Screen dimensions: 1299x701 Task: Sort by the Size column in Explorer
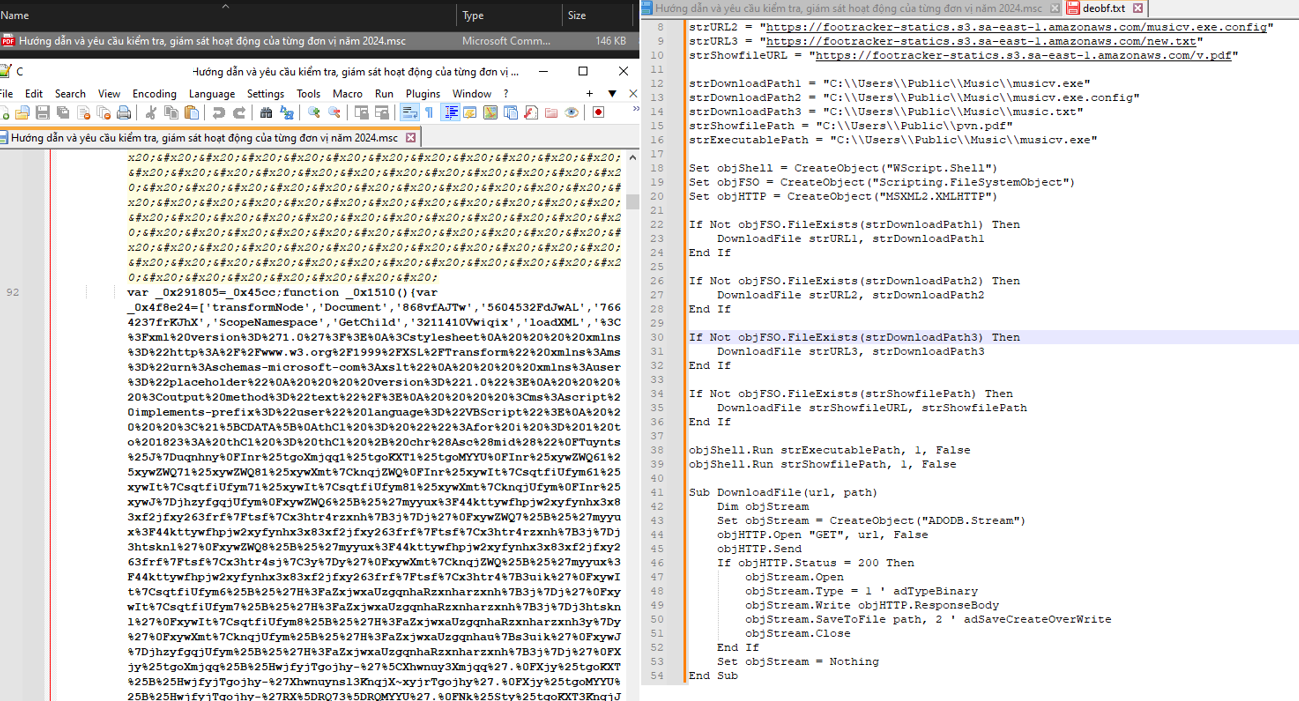coord(577,15)
